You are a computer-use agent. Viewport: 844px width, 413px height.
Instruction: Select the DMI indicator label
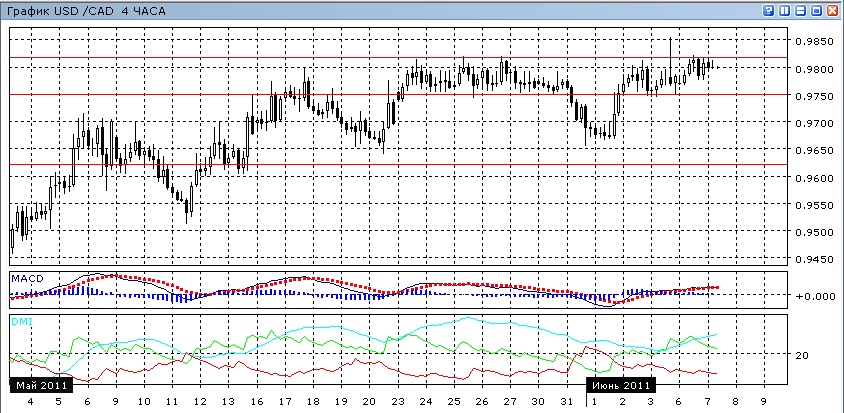(21, 321)
